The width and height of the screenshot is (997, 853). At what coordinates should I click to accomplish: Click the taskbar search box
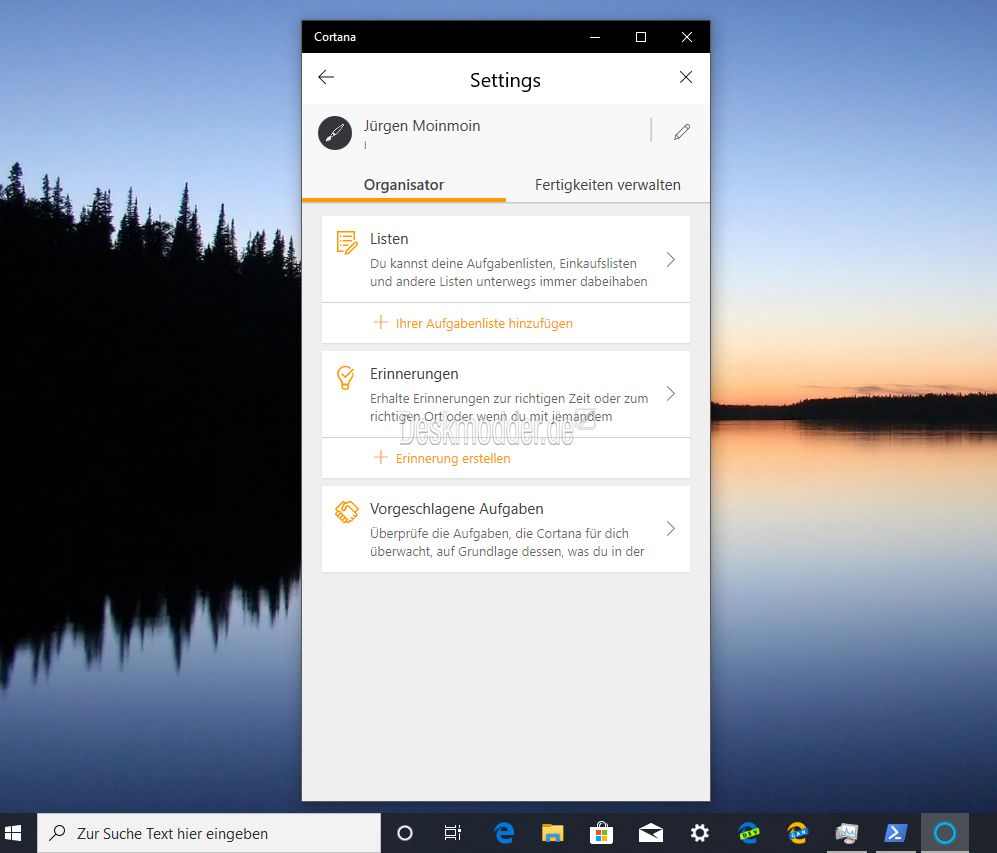coord(209,833)
